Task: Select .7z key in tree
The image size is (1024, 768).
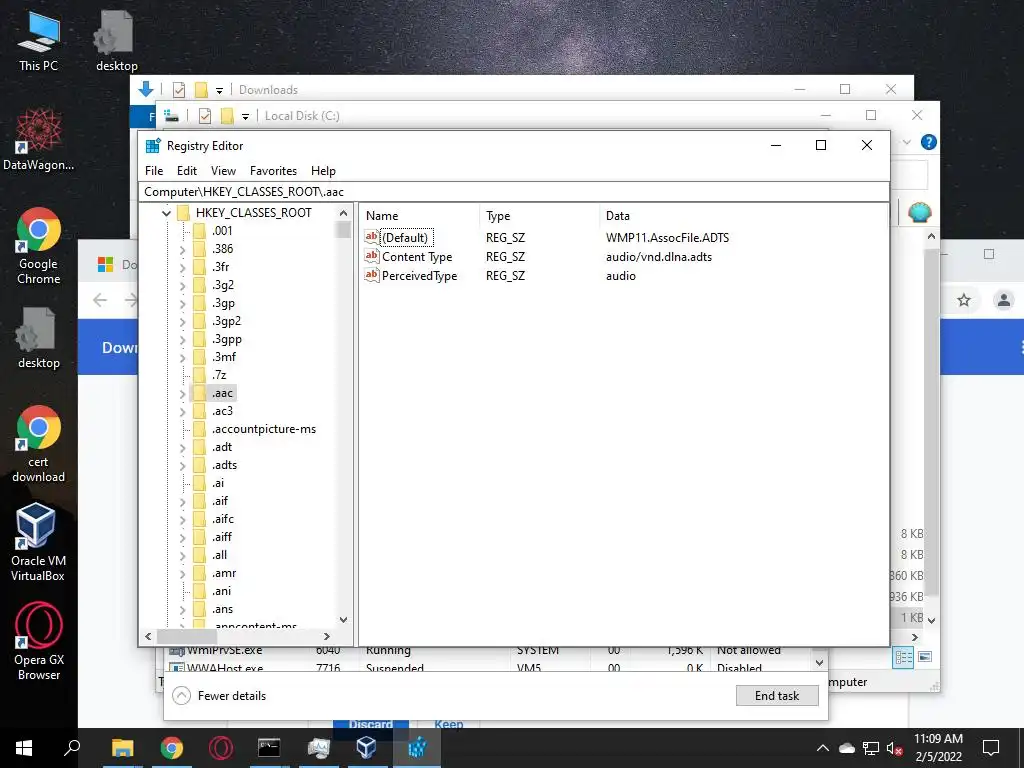Action: pos(219,375)
